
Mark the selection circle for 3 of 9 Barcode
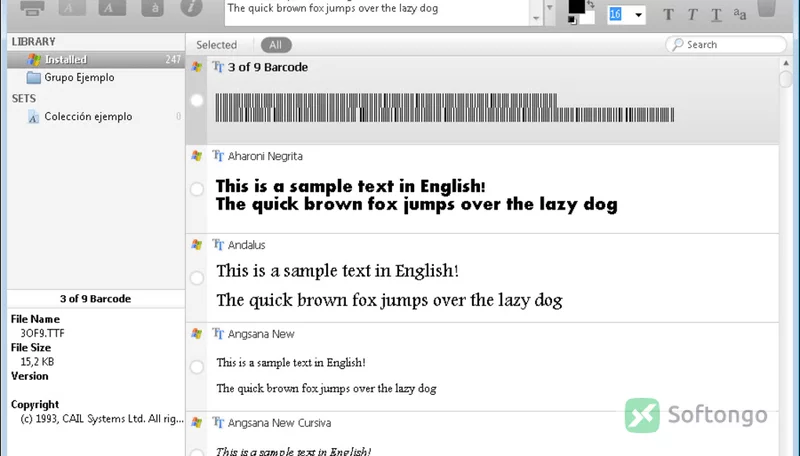tap(197, 100)
